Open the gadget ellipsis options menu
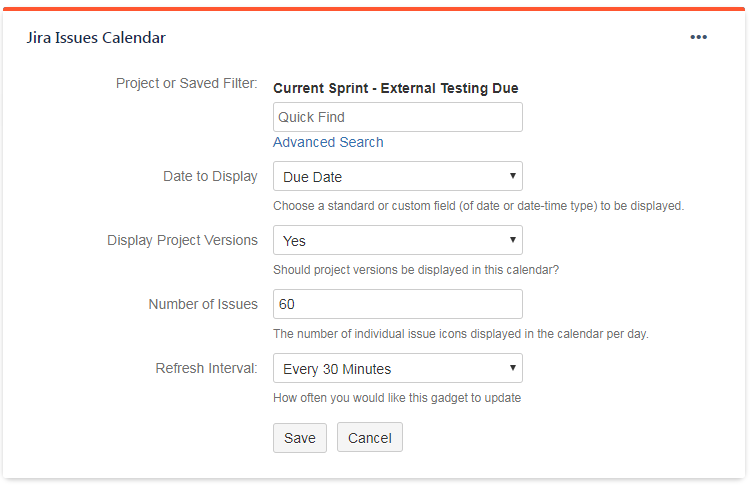This screenshot has width=751, height=488. [698, 38]
